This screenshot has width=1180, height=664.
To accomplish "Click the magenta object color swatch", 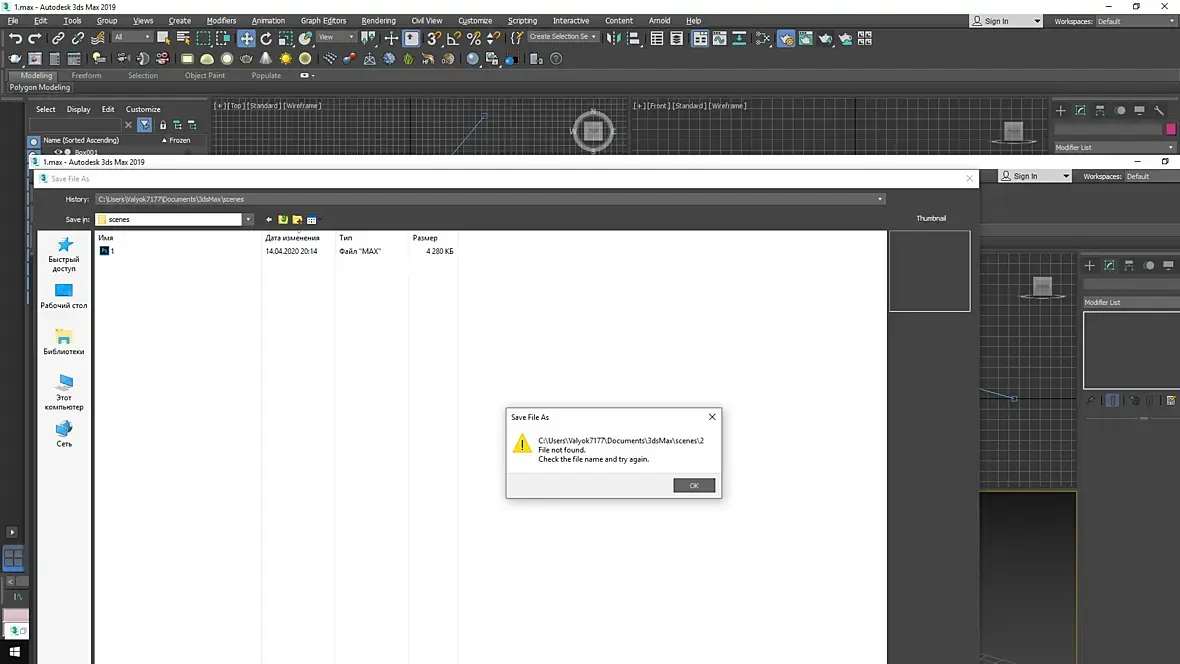I will tap(1171, 129).
